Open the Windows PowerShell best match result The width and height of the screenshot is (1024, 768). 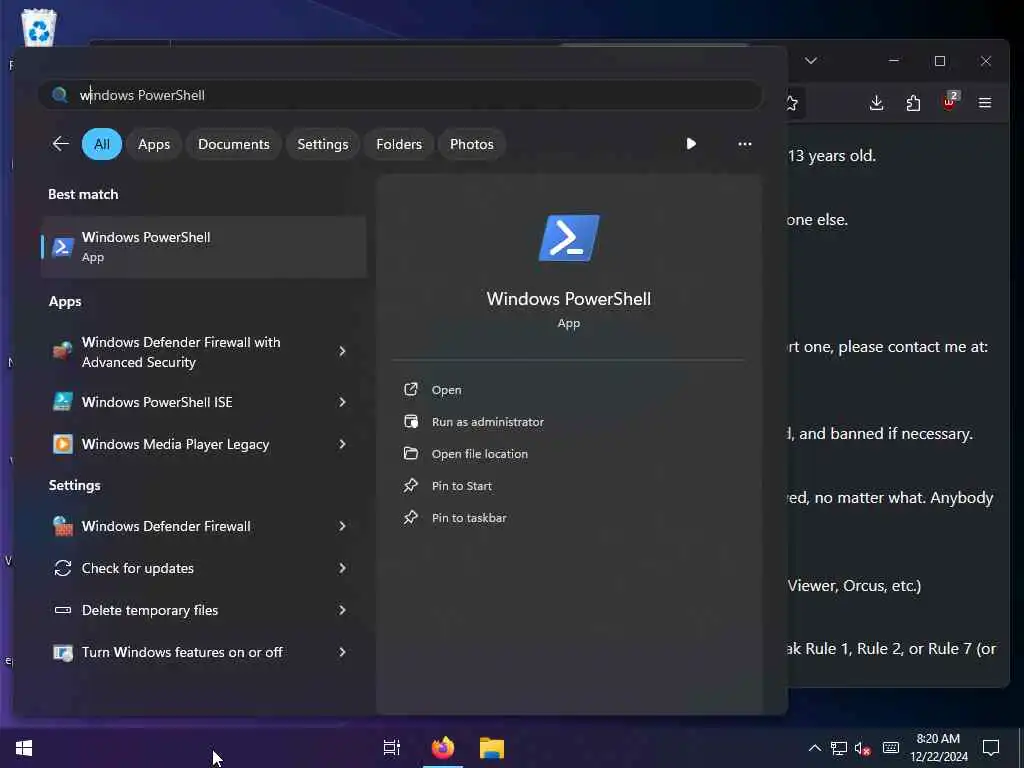204,247
